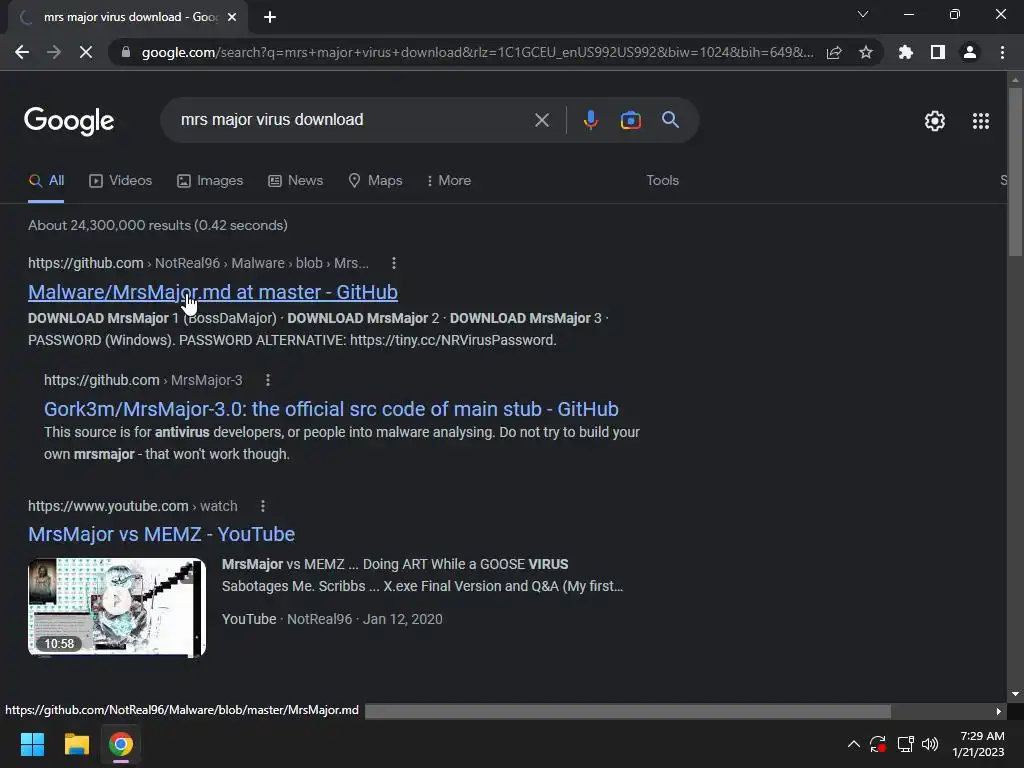Close the mrs major virus download tab

tap(232, 17)
